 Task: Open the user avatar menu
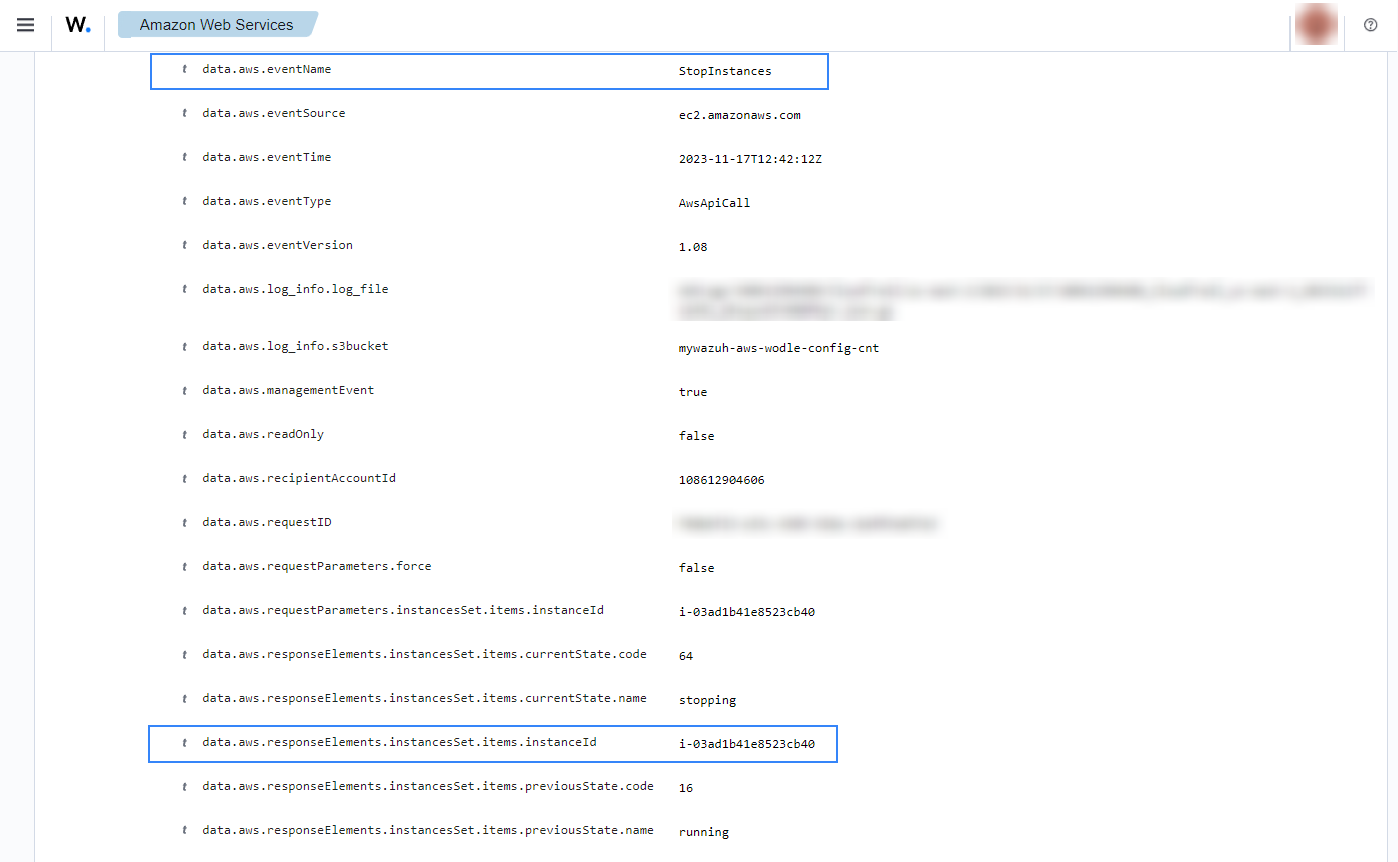[x=1316, y=25]
